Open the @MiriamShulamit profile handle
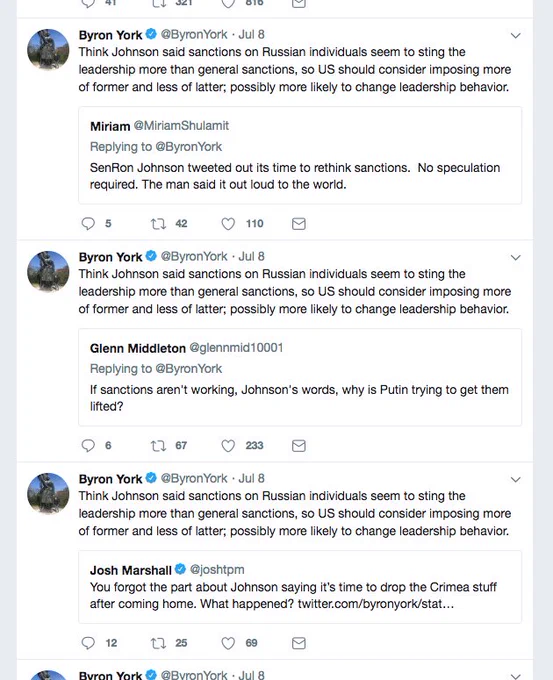This screenshot has height=680, width=553. click(181, 126)
